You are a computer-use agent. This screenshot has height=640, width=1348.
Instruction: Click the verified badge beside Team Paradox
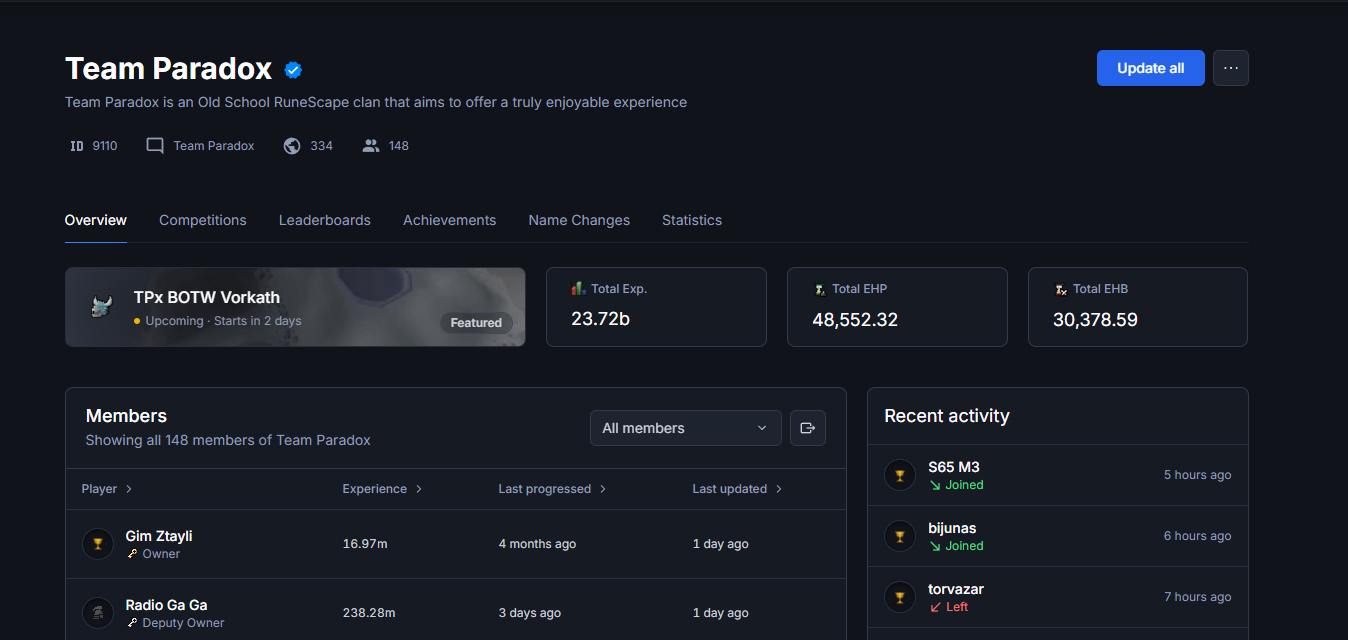293,69
